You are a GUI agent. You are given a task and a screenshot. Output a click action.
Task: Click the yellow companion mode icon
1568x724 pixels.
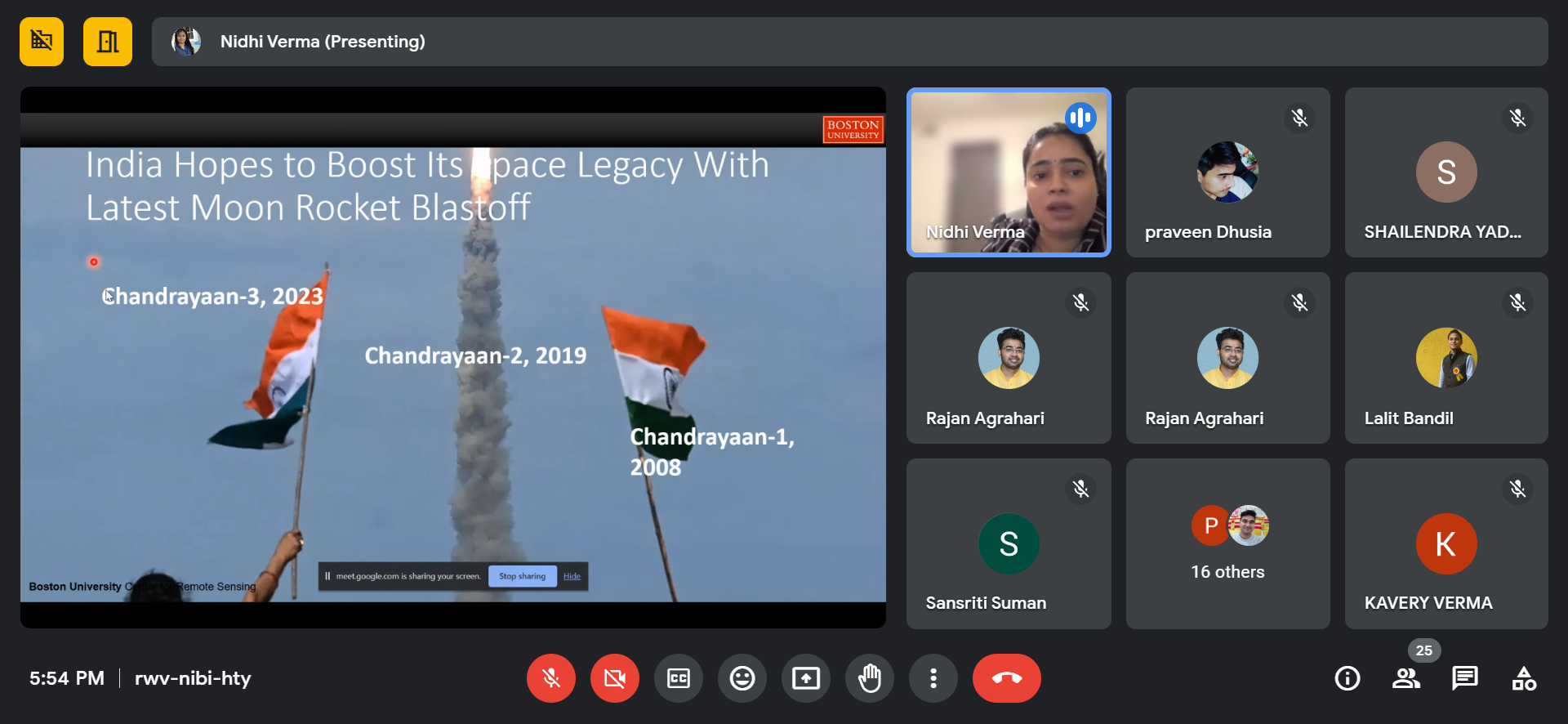[42, 42]
